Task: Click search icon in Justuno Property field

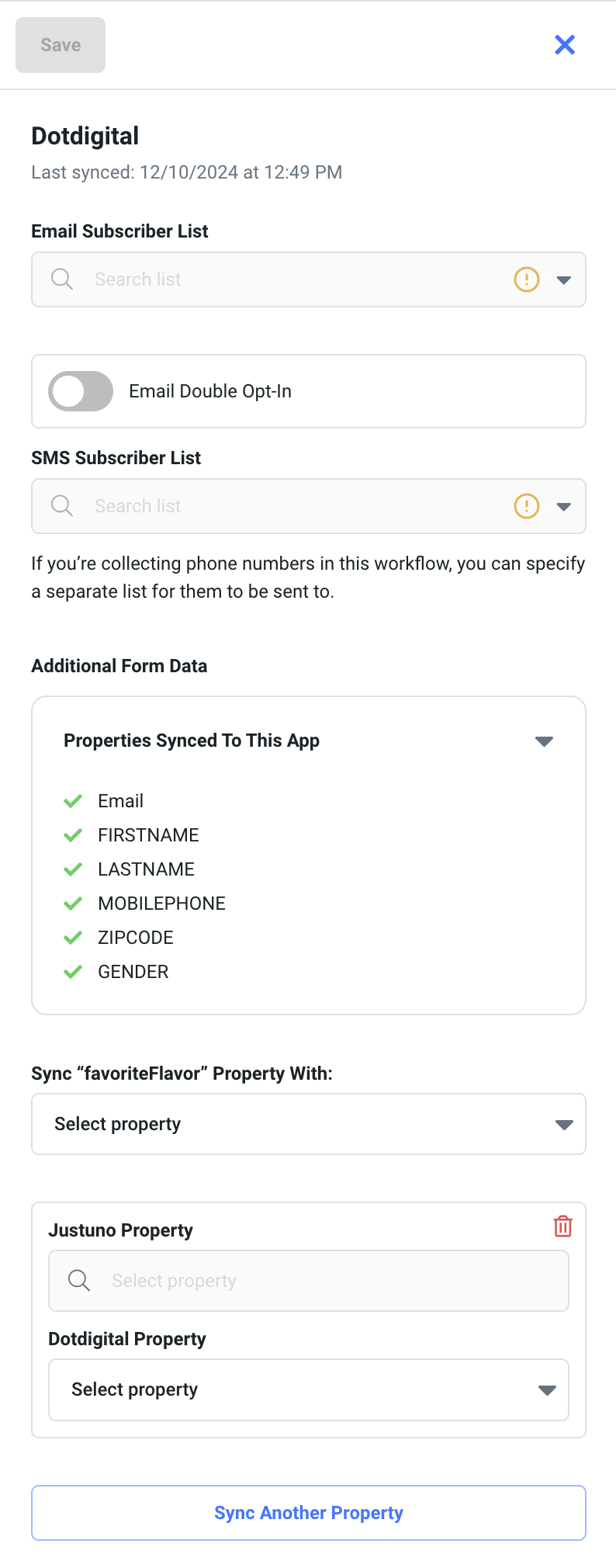Action: click(79, 1281)
